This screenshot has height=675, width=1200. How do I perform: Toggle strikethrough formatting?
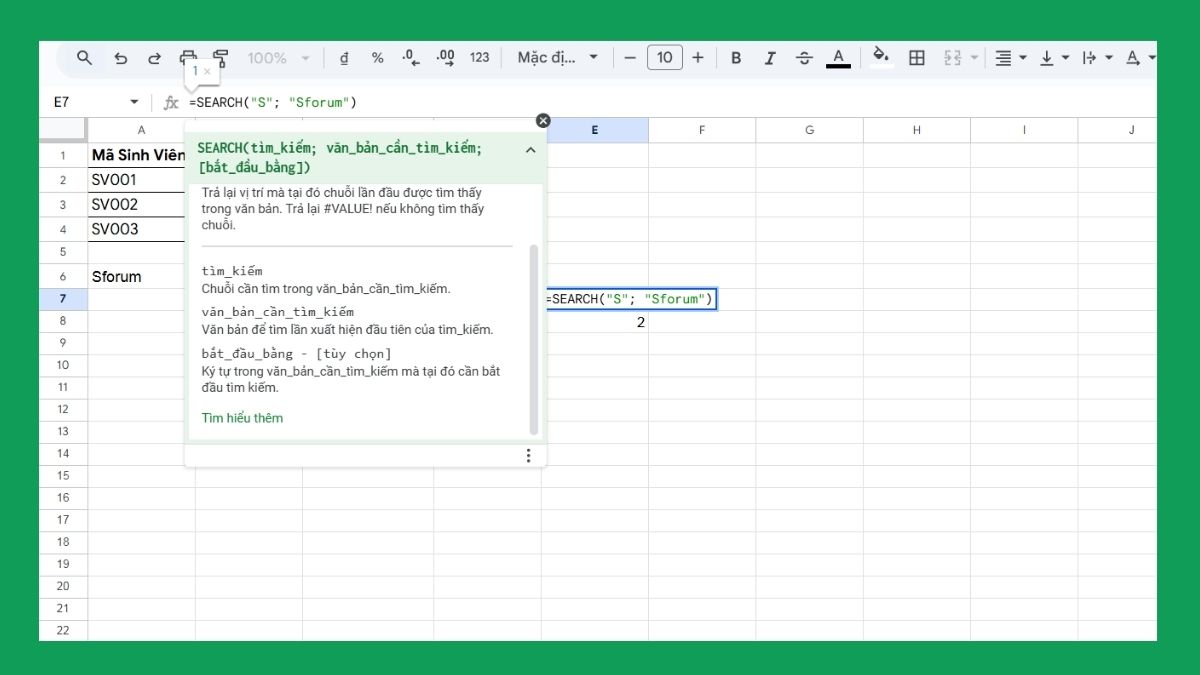[804, 57]
